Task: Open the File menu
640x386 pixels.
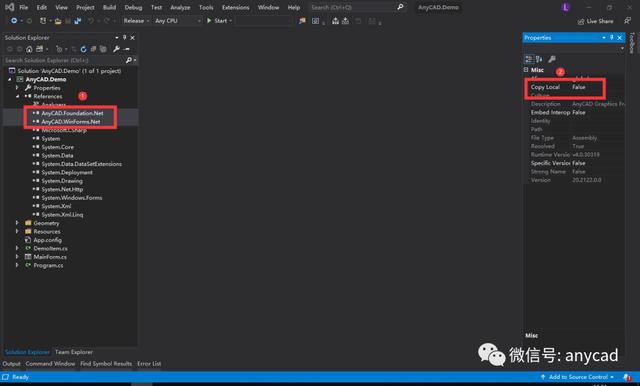Action: point(24,7)
